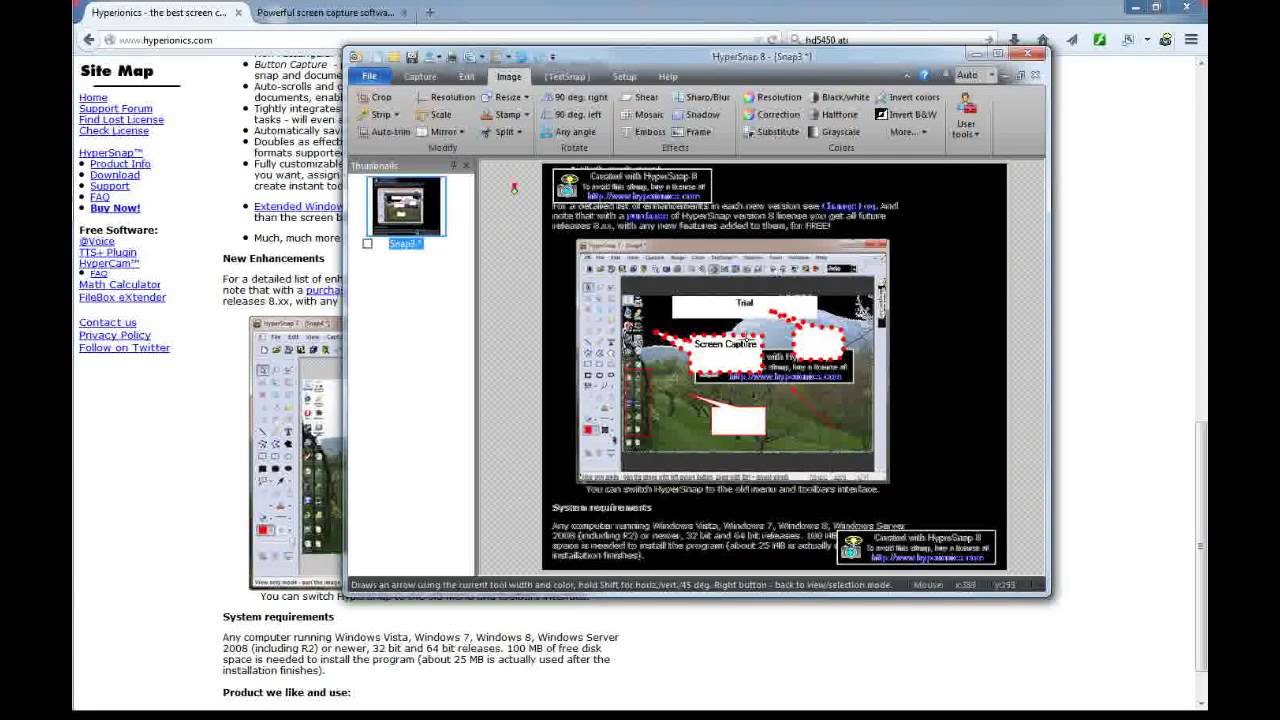Click the Buy Now! link
Image resolution: width=1280 pixels, height=720 pixels.
pos(115,208)
